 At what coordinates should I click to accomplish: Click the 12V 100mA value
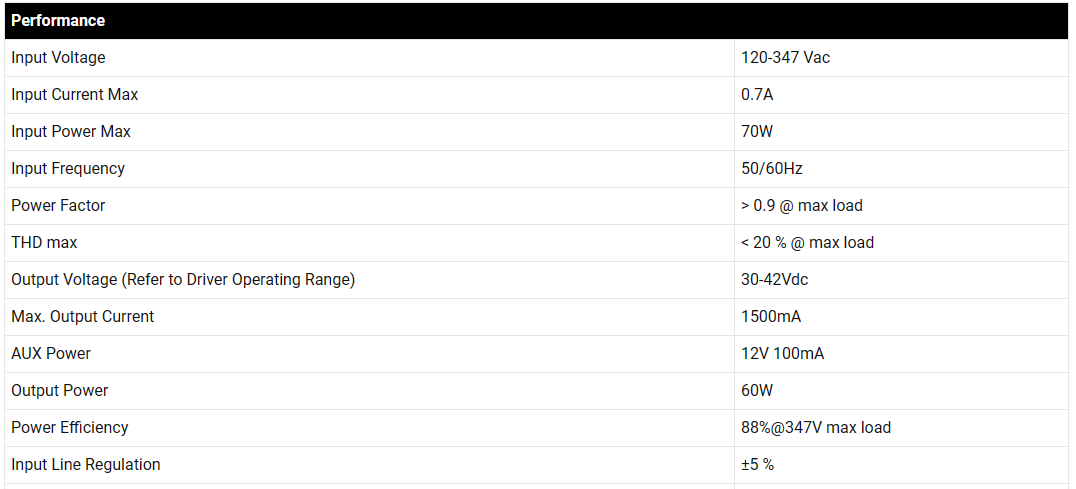(782, 354)
